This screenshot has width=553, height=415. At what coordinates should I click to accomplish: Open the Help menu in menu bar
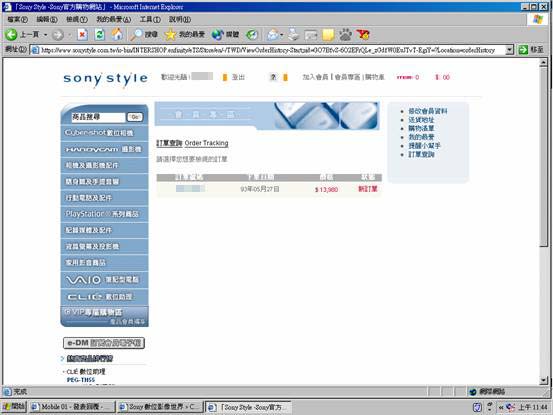pyautogui.click(x=180, y=19)
